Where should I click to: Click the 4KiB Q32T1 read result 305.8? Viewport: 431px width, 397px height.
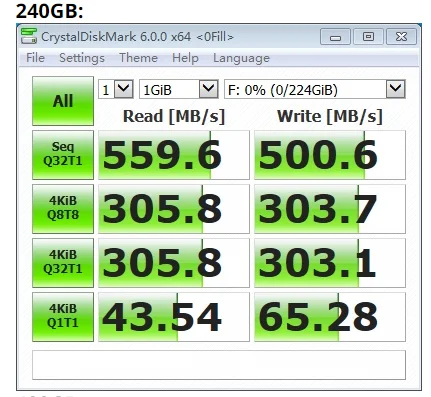[174, 263]
